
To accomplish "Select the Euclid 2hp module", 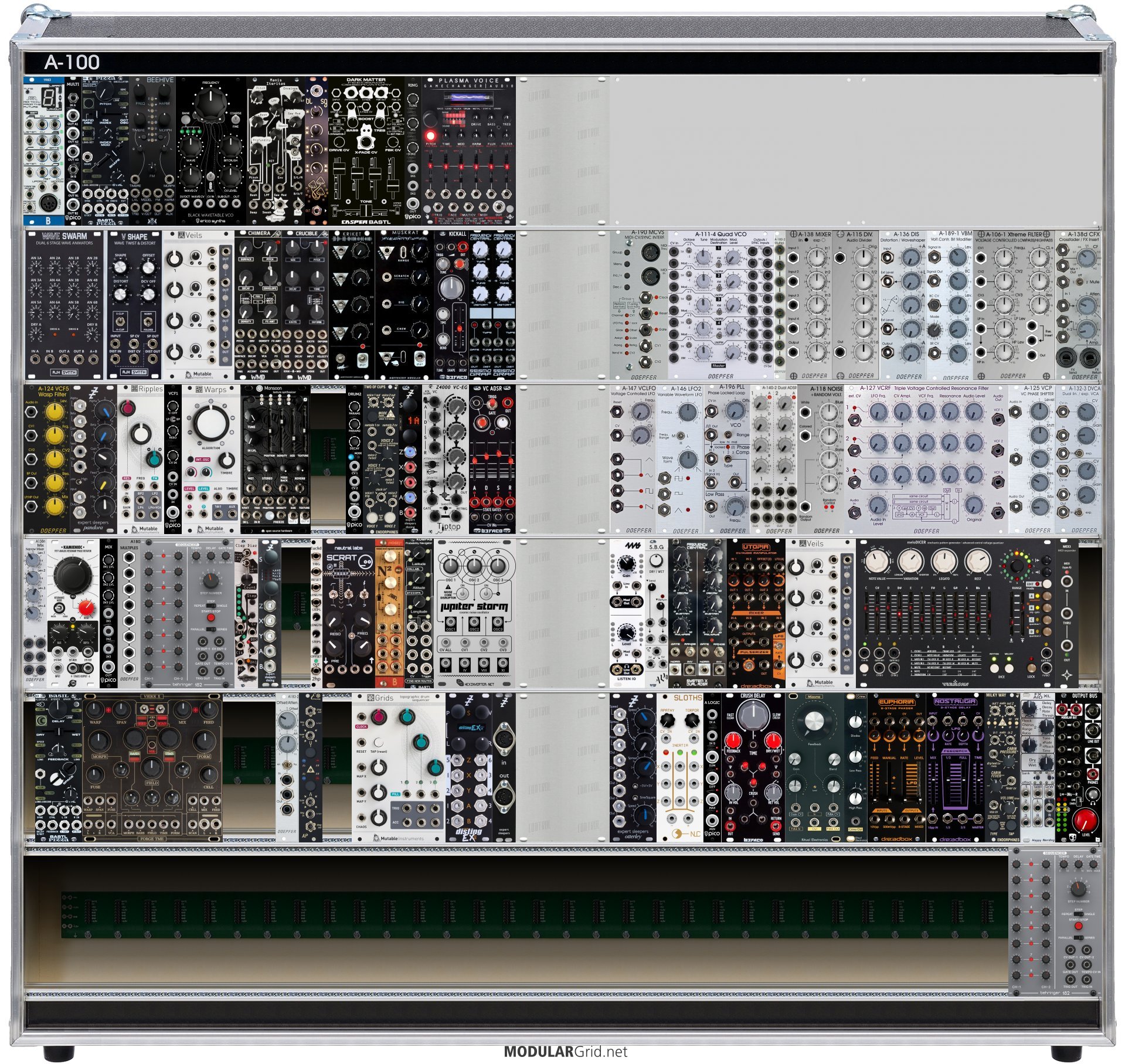I will tap(317, 614).
